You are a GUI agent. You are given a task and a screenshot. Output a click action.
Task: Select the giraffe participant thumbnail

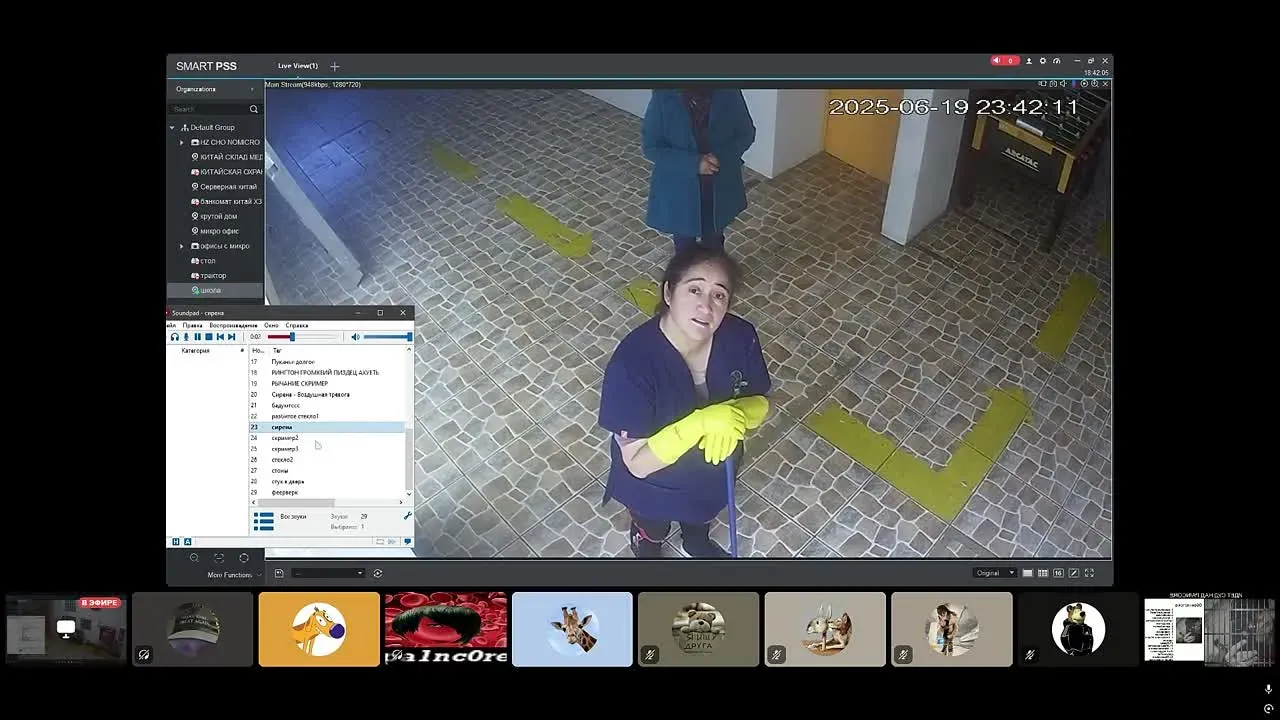coord(572,629)
